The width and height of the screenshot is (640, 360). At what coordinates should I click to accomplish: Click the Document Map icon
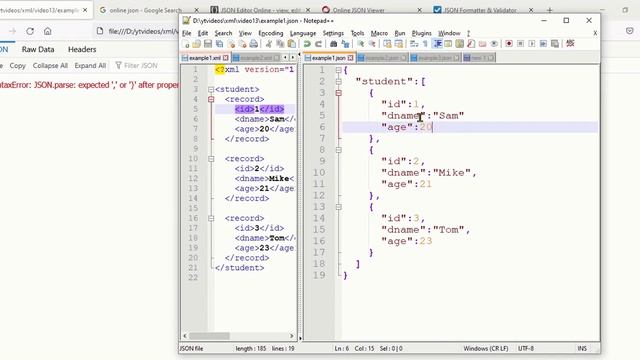click(460, 44)
